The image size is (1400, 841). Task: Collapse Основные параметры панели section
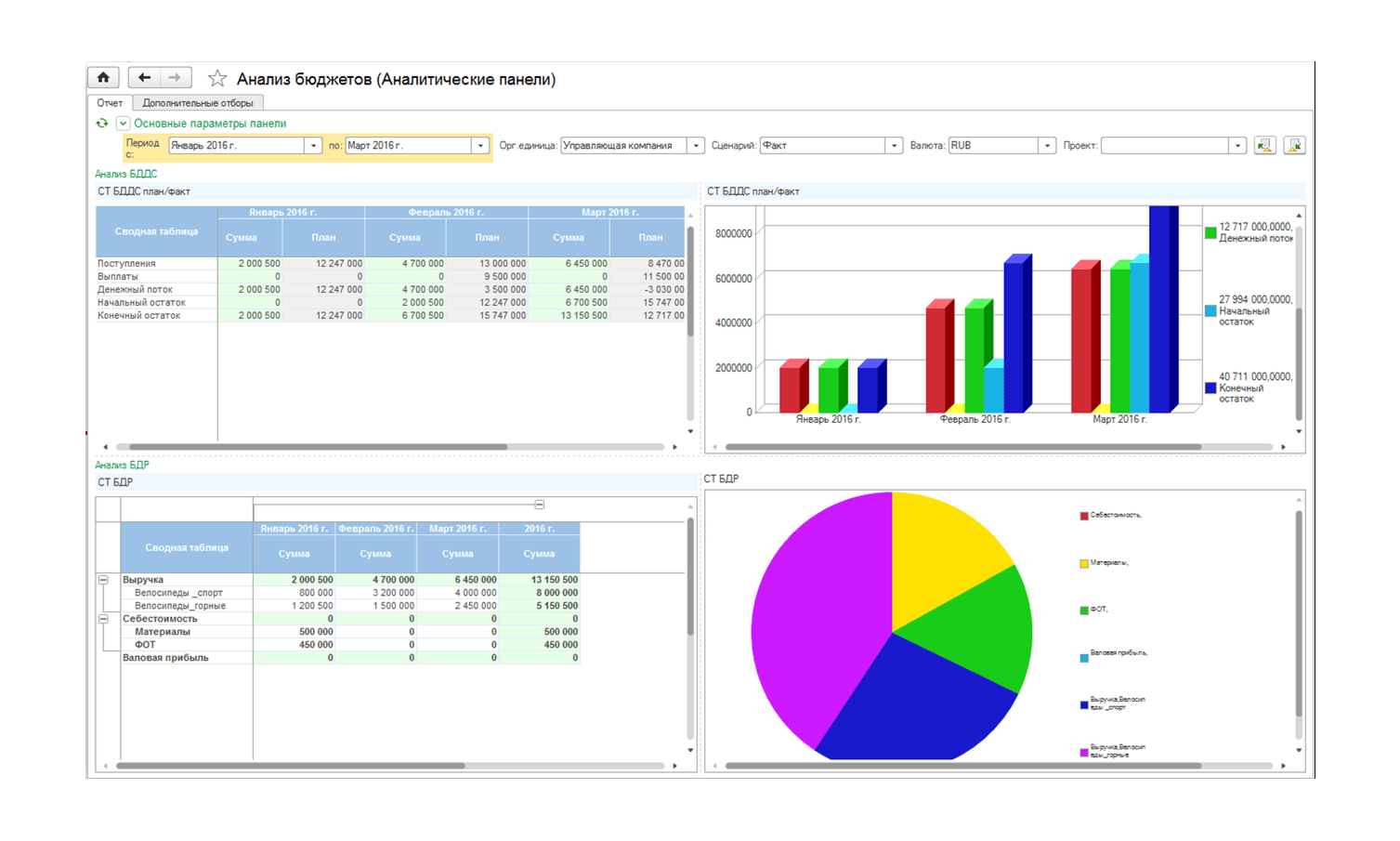(123, 124)
